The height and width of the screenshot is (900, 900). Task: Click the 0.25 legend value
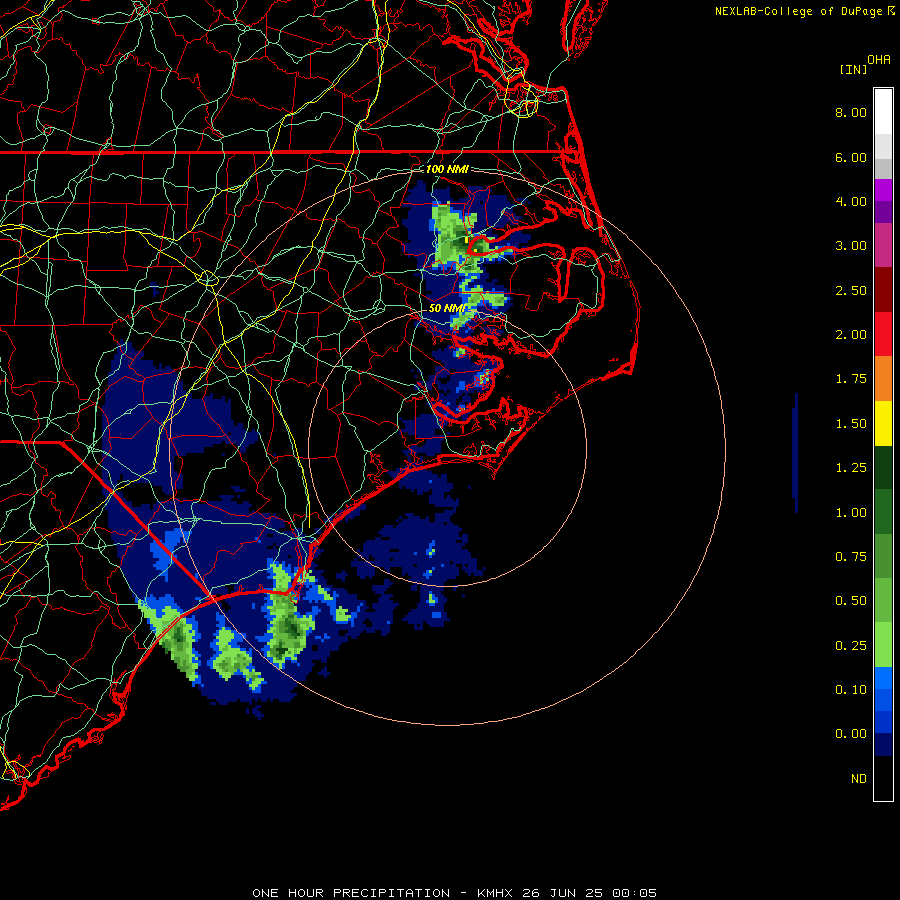pos(851,646)
